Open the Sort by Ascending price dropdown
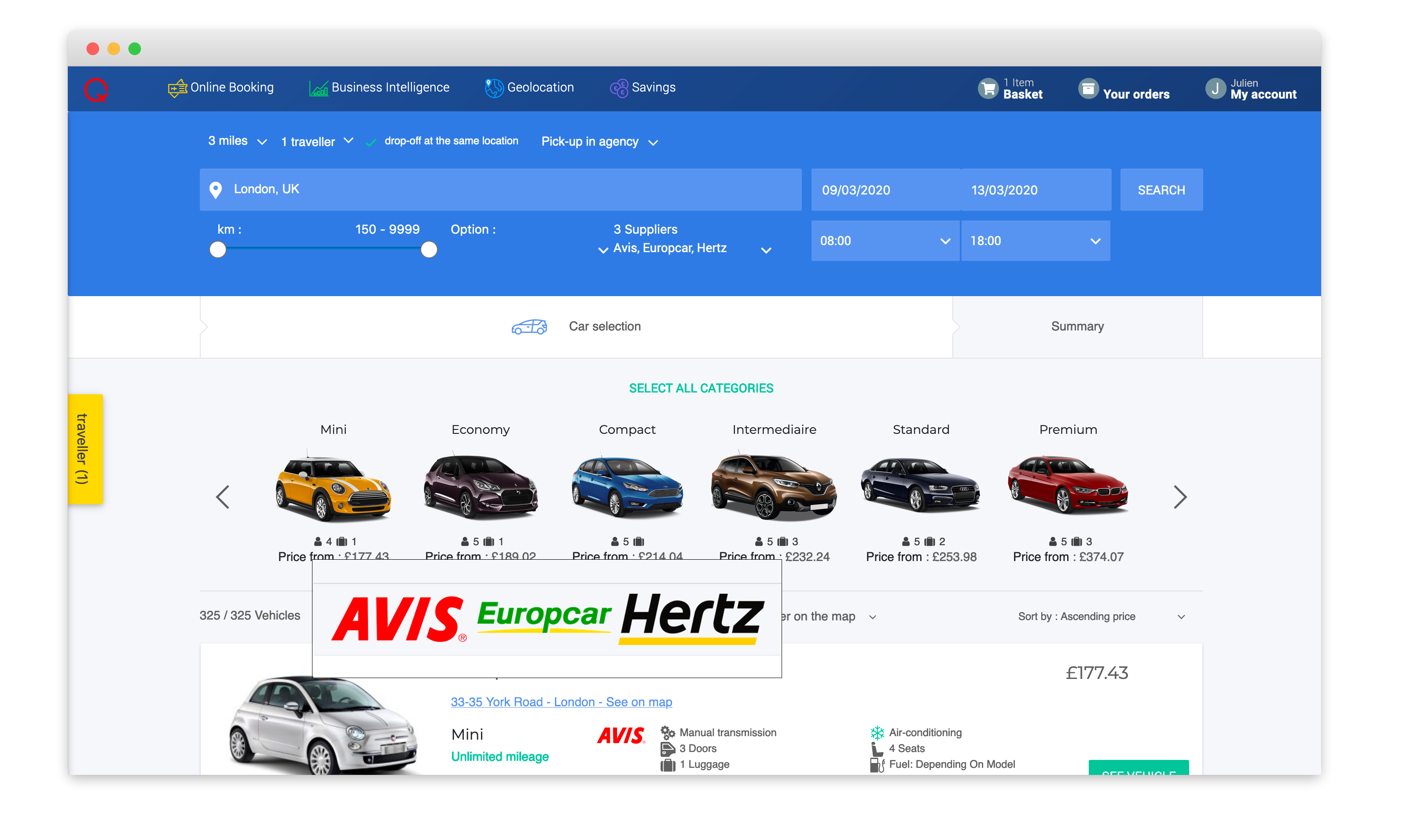This screenshot has height=840, width=1403. click(x=1102, y=616)
